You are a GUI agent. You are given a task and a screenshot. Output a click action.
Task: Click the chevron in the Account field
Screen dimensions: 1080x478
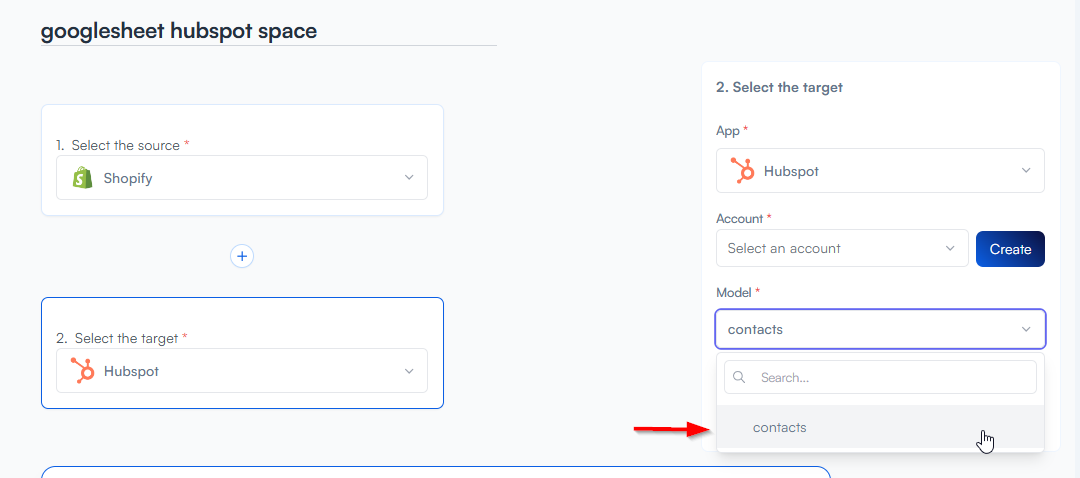pos(950,248)
